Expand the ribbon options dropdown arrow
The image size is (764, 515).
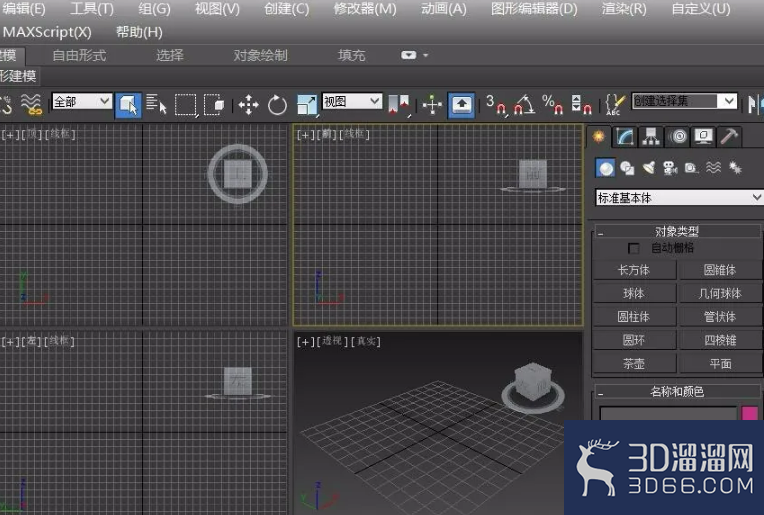coord(425,55)
